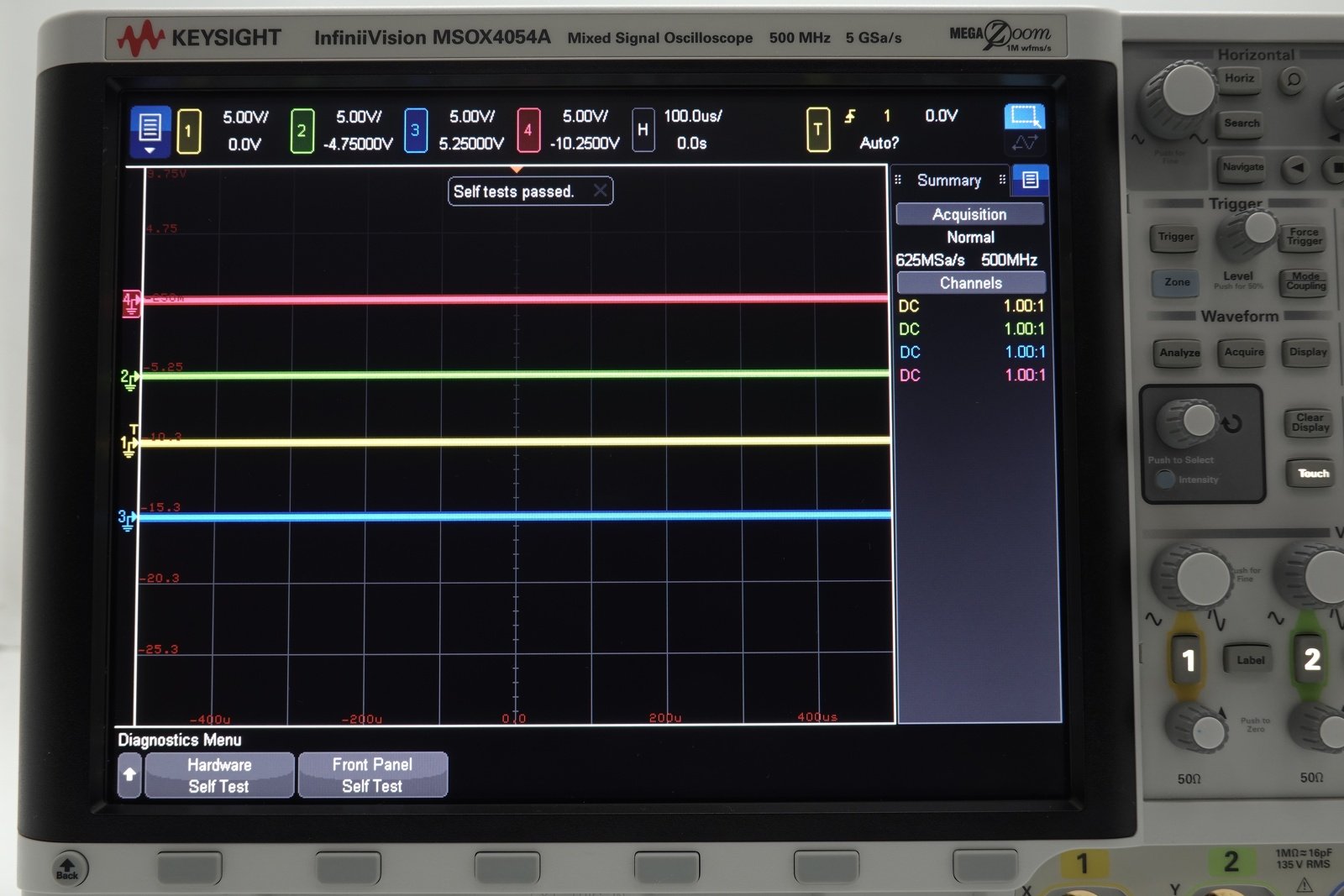Select channel 3 ground marker on graticule

coord(126,521)
